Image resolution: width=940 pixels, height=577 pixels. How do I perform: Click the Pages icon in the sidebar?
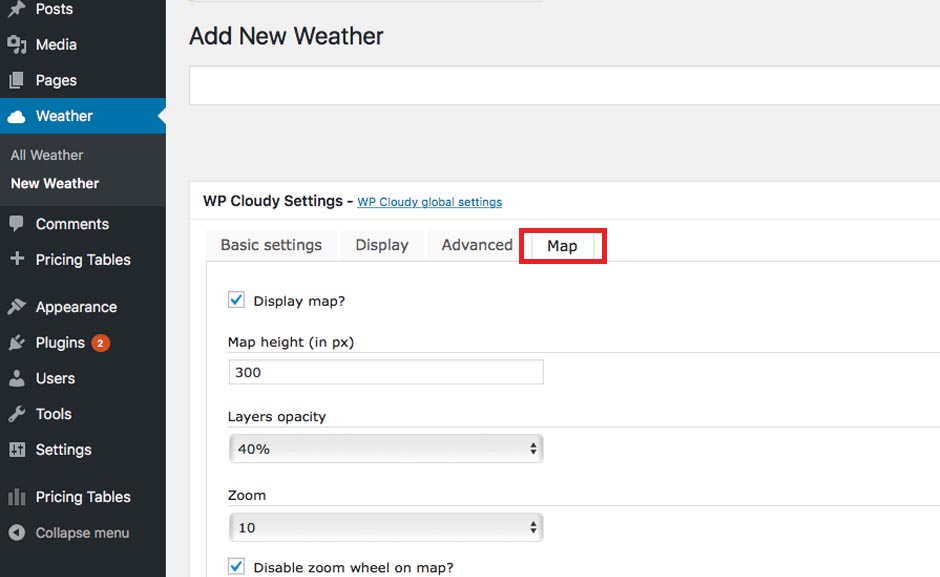click(17, 80)
